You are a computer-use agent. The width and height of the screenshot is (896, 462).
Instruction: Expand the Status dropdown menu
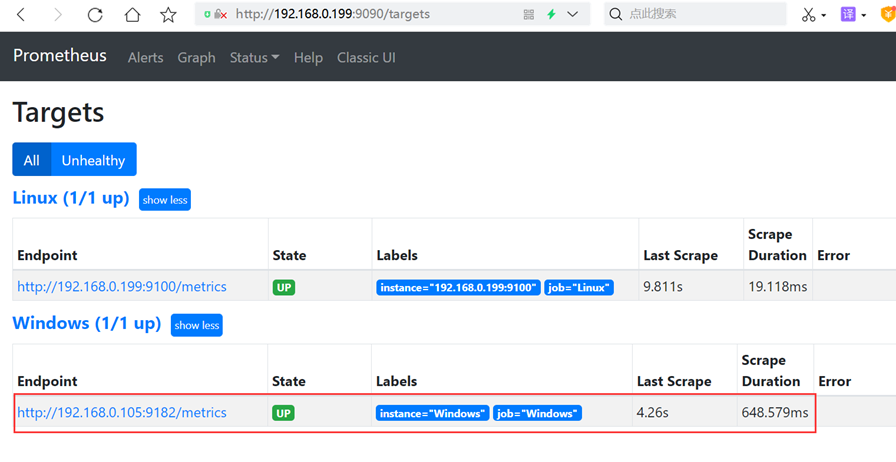(x=254, y=58)
